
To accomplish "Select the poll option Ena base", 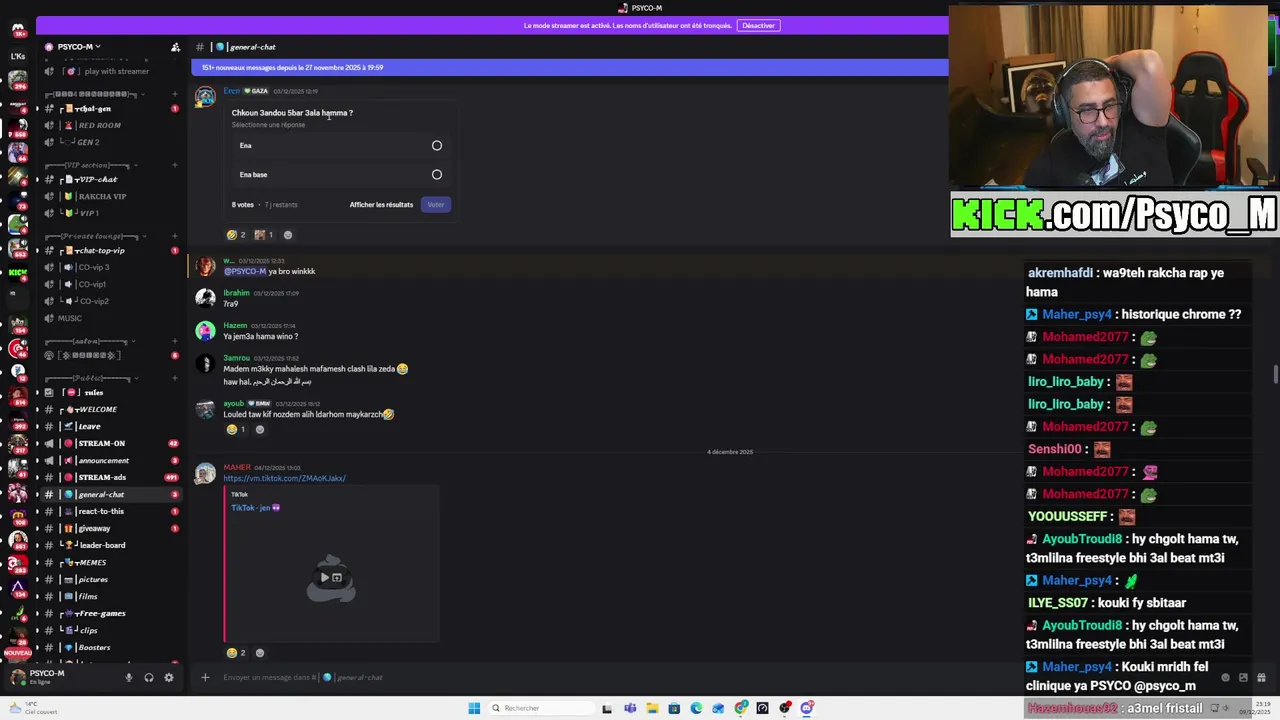I will [x=340, y=175].
